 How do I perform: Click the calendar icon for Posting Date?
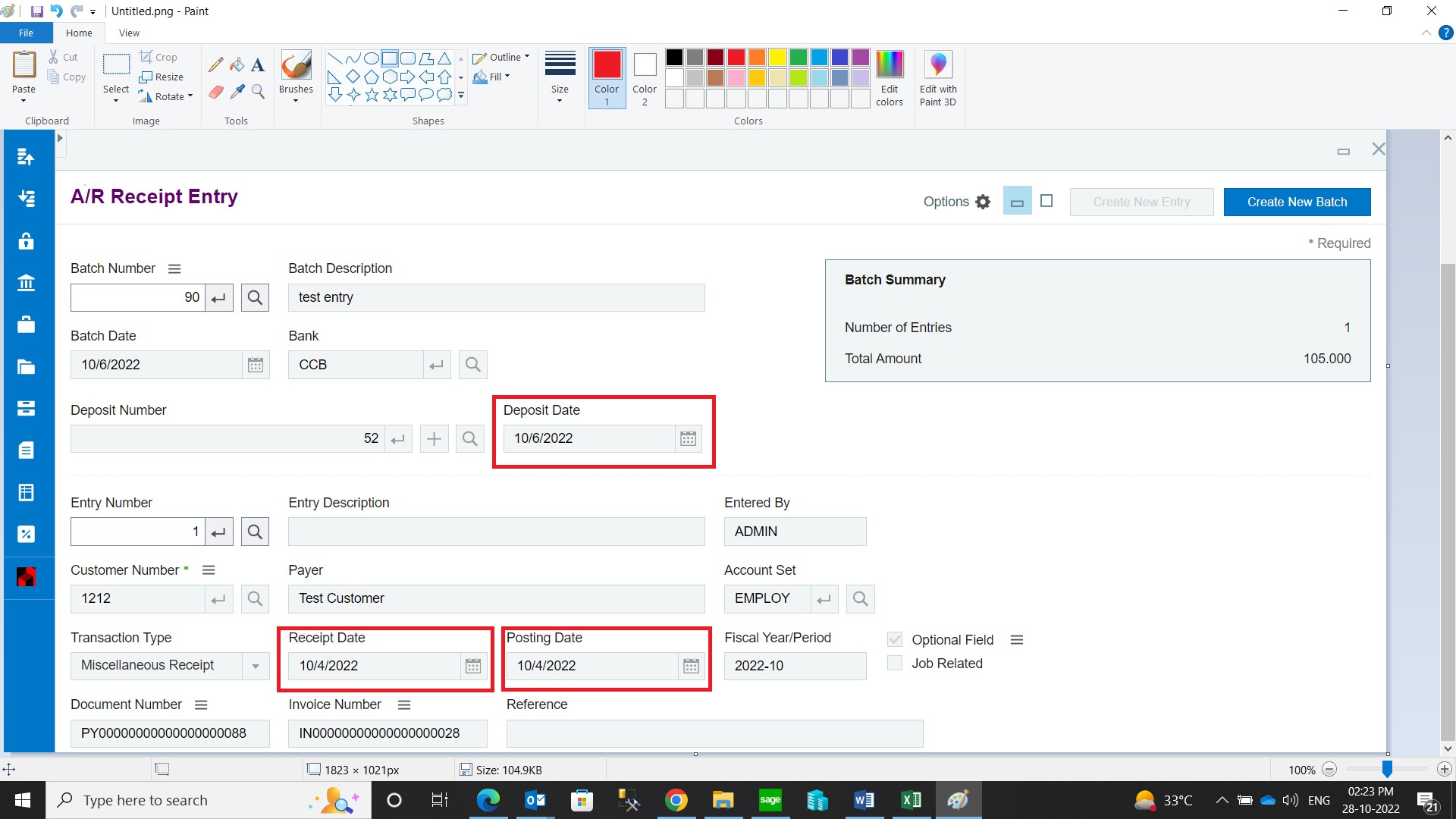691,666
